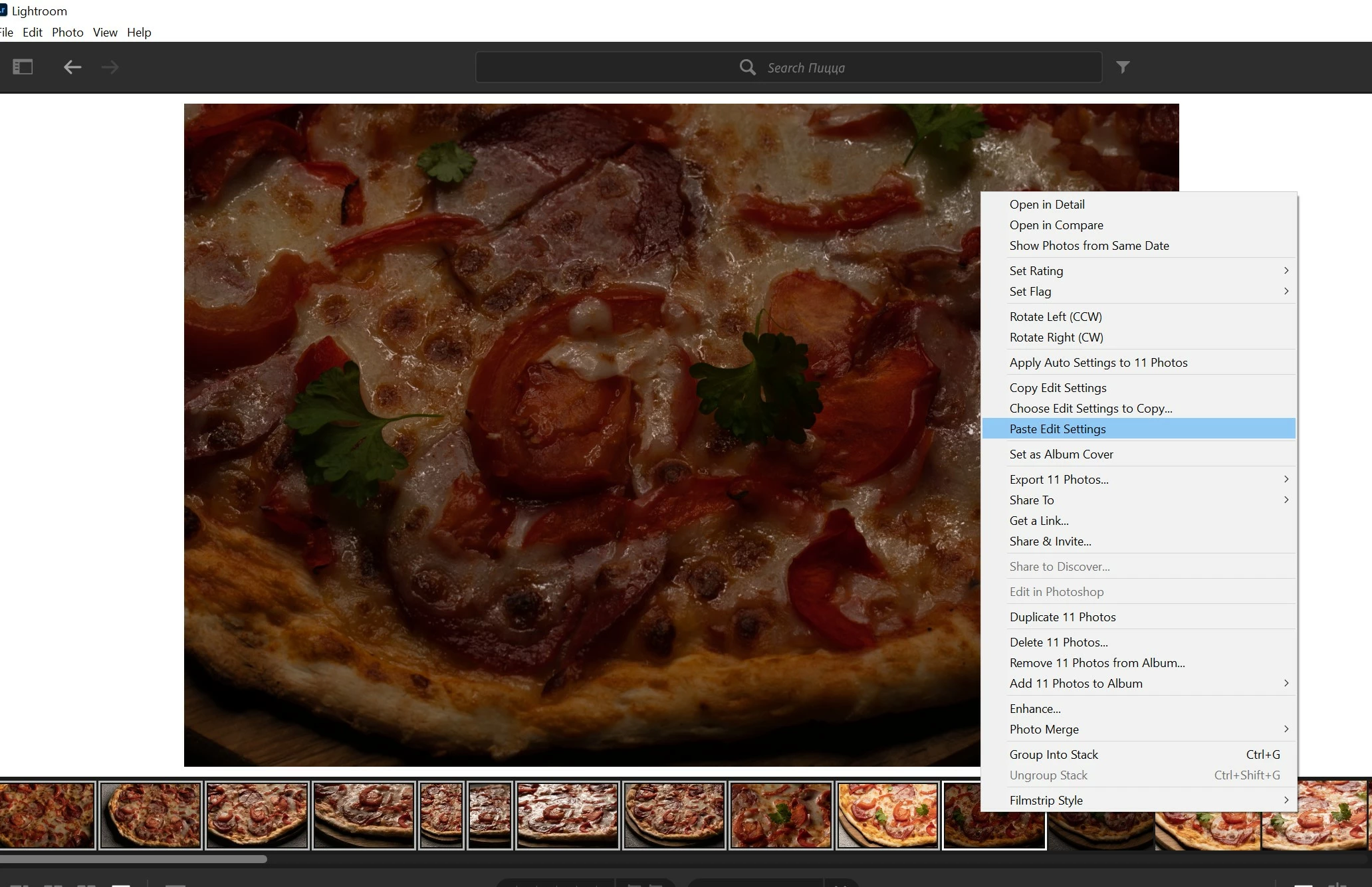Image resolution: width=1372 pixels, height=887 pixels.
Task: Select the first filmstrip pizza thumbnail
Action: pyautogui.click(x=47, y=815)
